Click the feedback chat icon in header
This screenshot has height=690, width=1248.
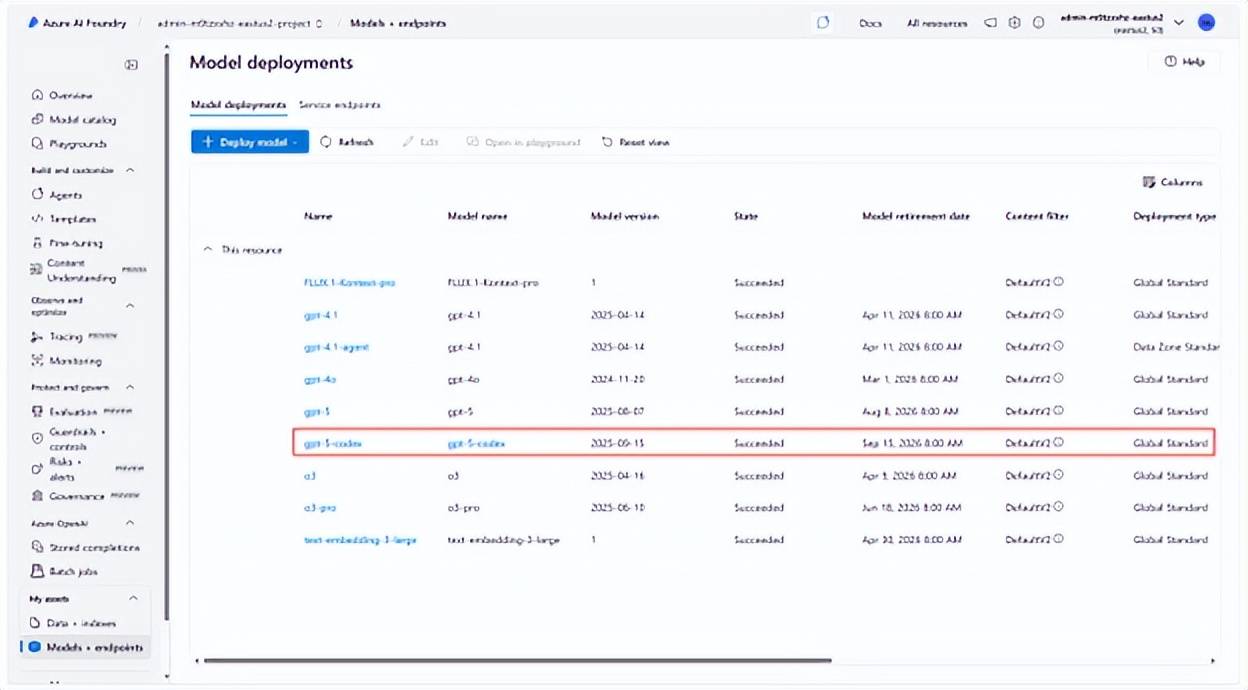tap(823, 22)
